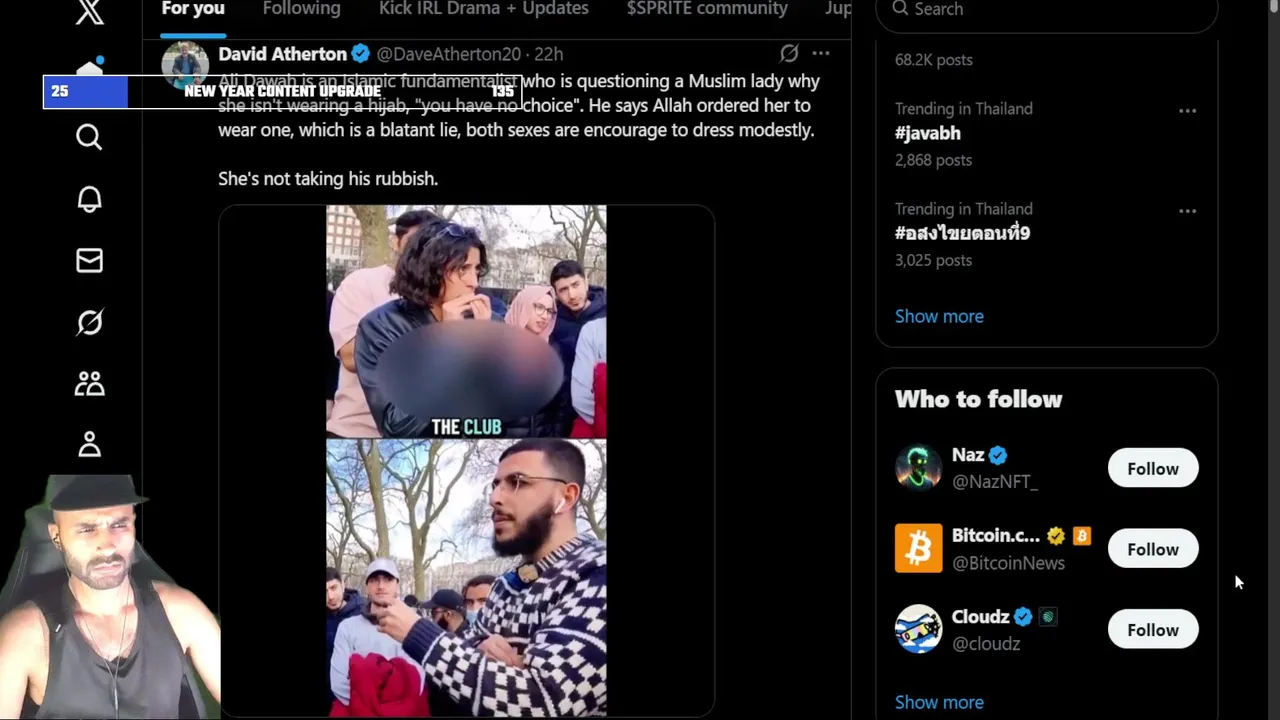Follow Cloudz account

click(x=1153, y=630)
